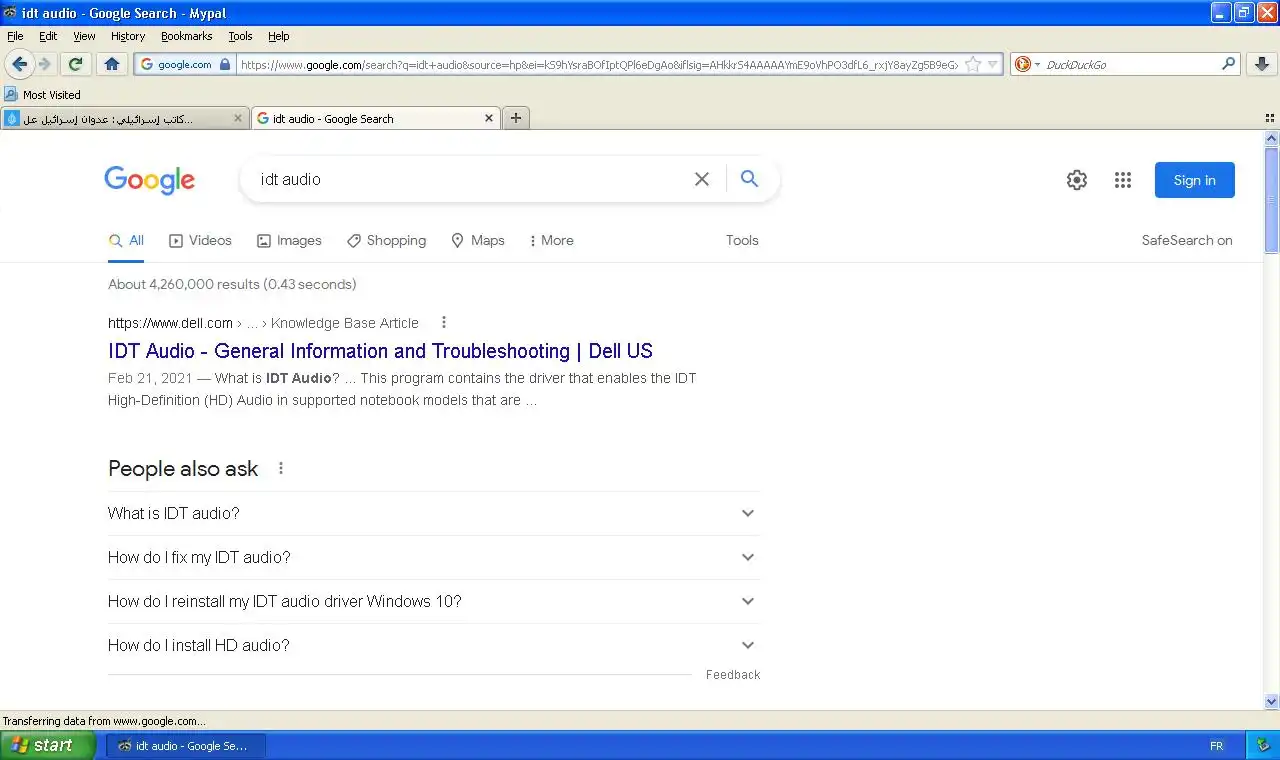The height and width of the screenshot is (760, 1280).
Task: Open the Home page button
Action: [x=112, y=64]
